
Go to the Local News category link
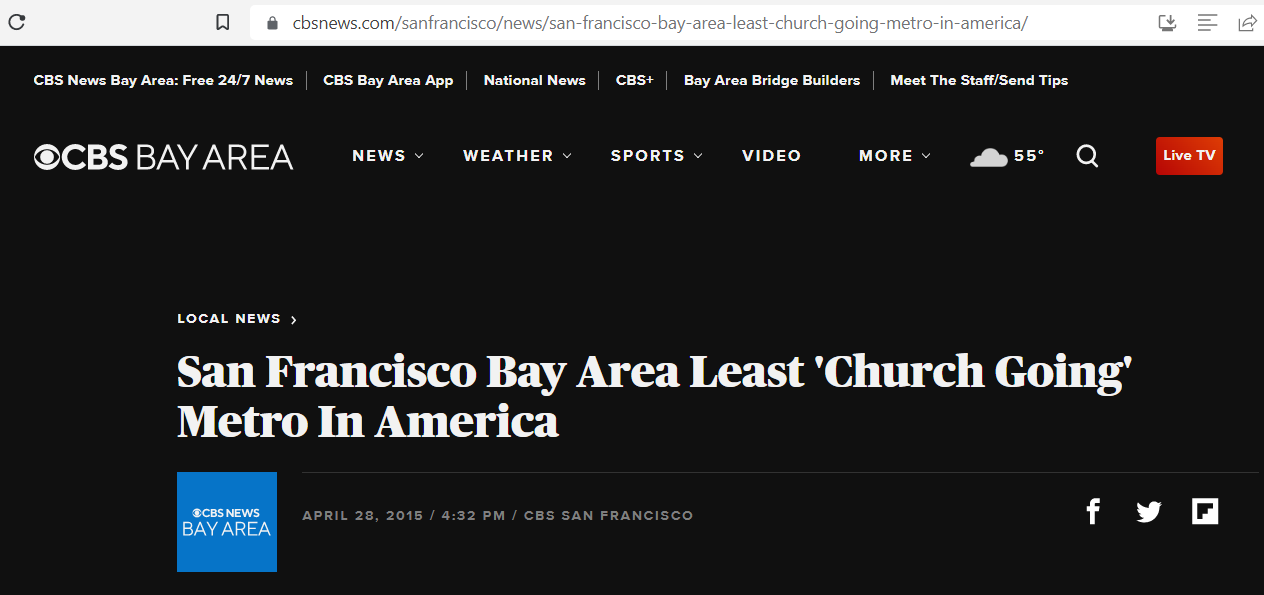pyautogui.click(x=237, y=319)
